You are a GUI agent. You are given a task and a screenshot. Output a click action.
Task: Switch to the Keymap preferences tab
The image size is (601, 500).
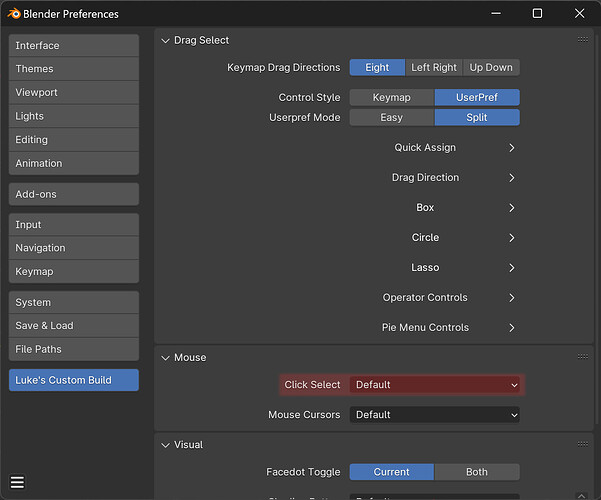(x=74, y=271)
